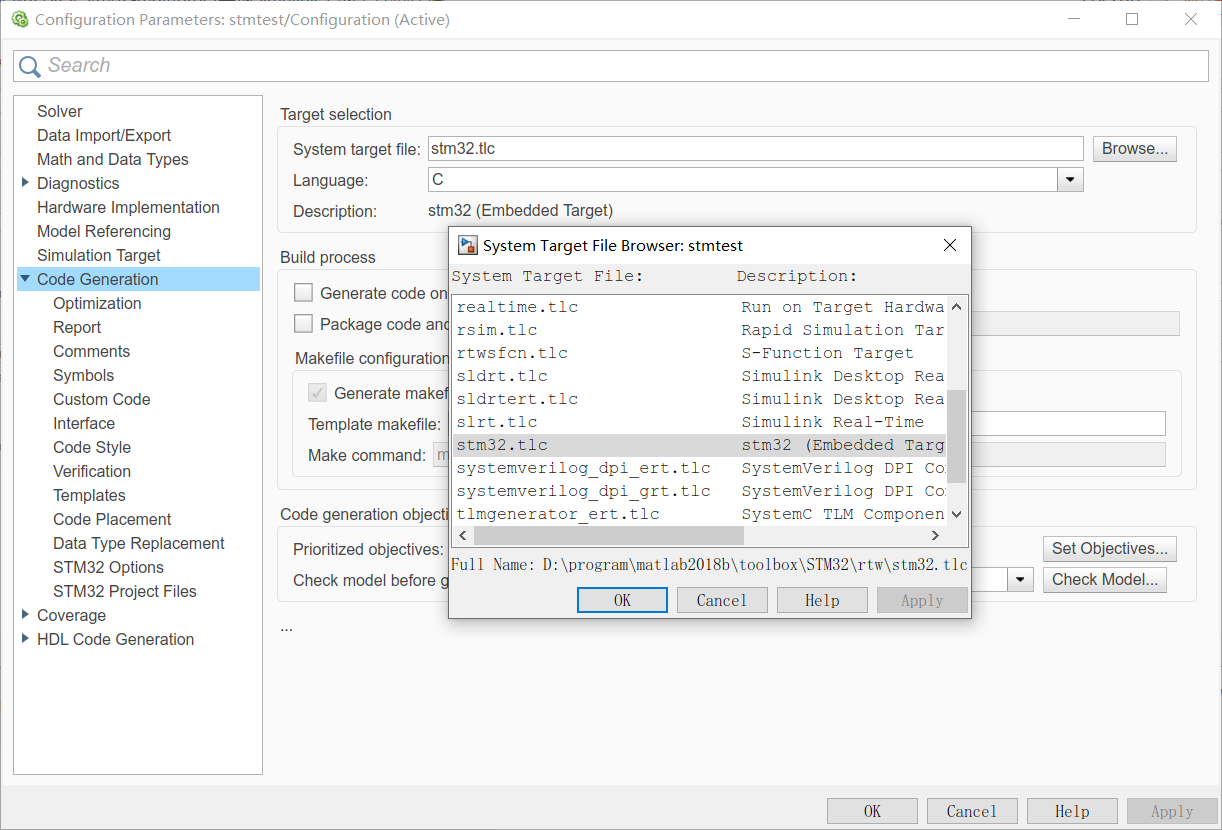
Task: Open the Language dropdown
Action: coord(1069,178)
